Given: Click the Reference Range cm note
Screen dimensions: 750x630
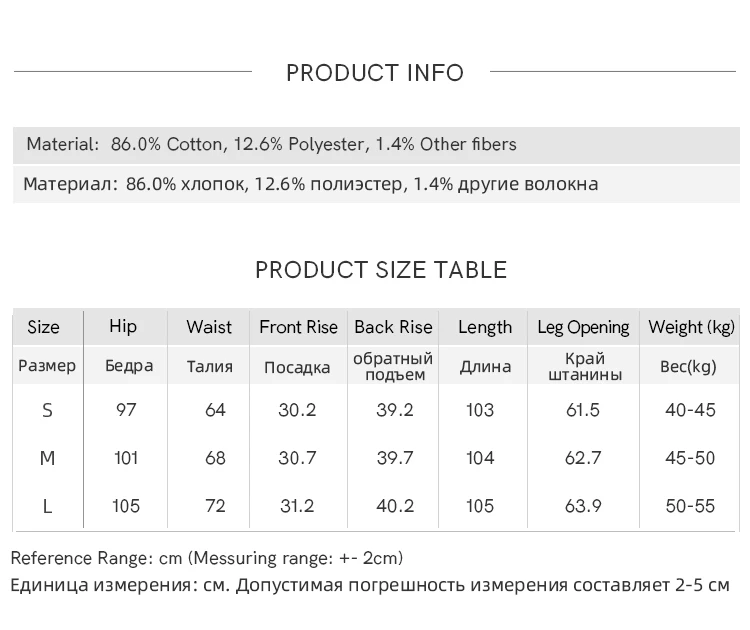Looking at the screenshot, I should coord(207,558).
